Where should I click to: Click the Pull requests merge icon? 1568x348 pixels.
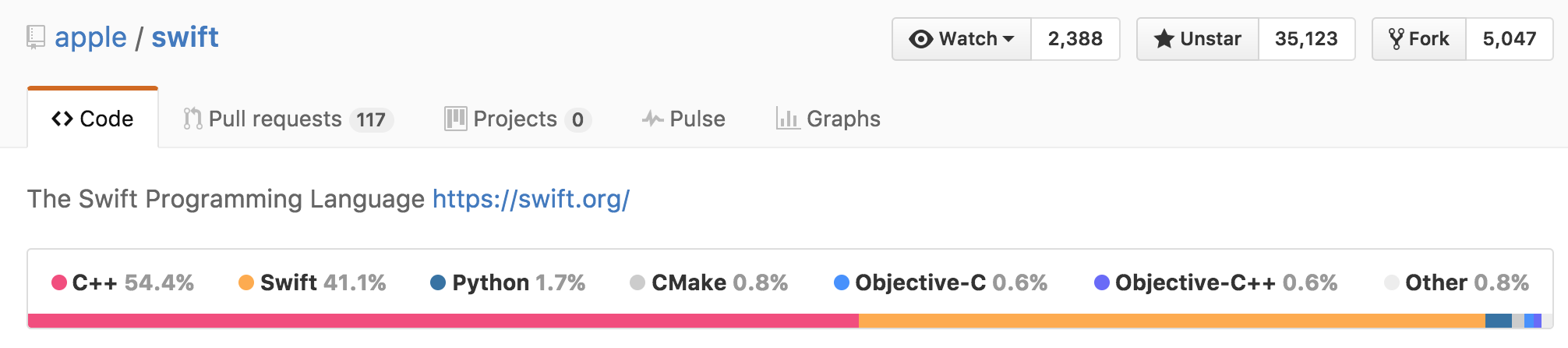tap(192, 119)
